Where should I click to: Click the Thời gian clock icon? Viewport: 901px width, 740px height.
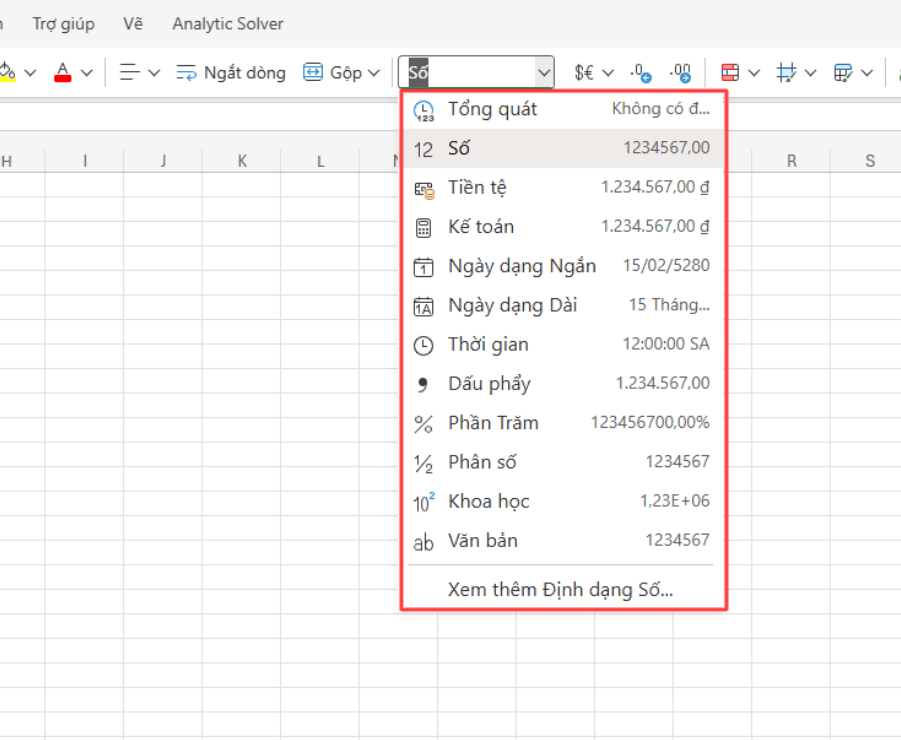coord(423,346)
